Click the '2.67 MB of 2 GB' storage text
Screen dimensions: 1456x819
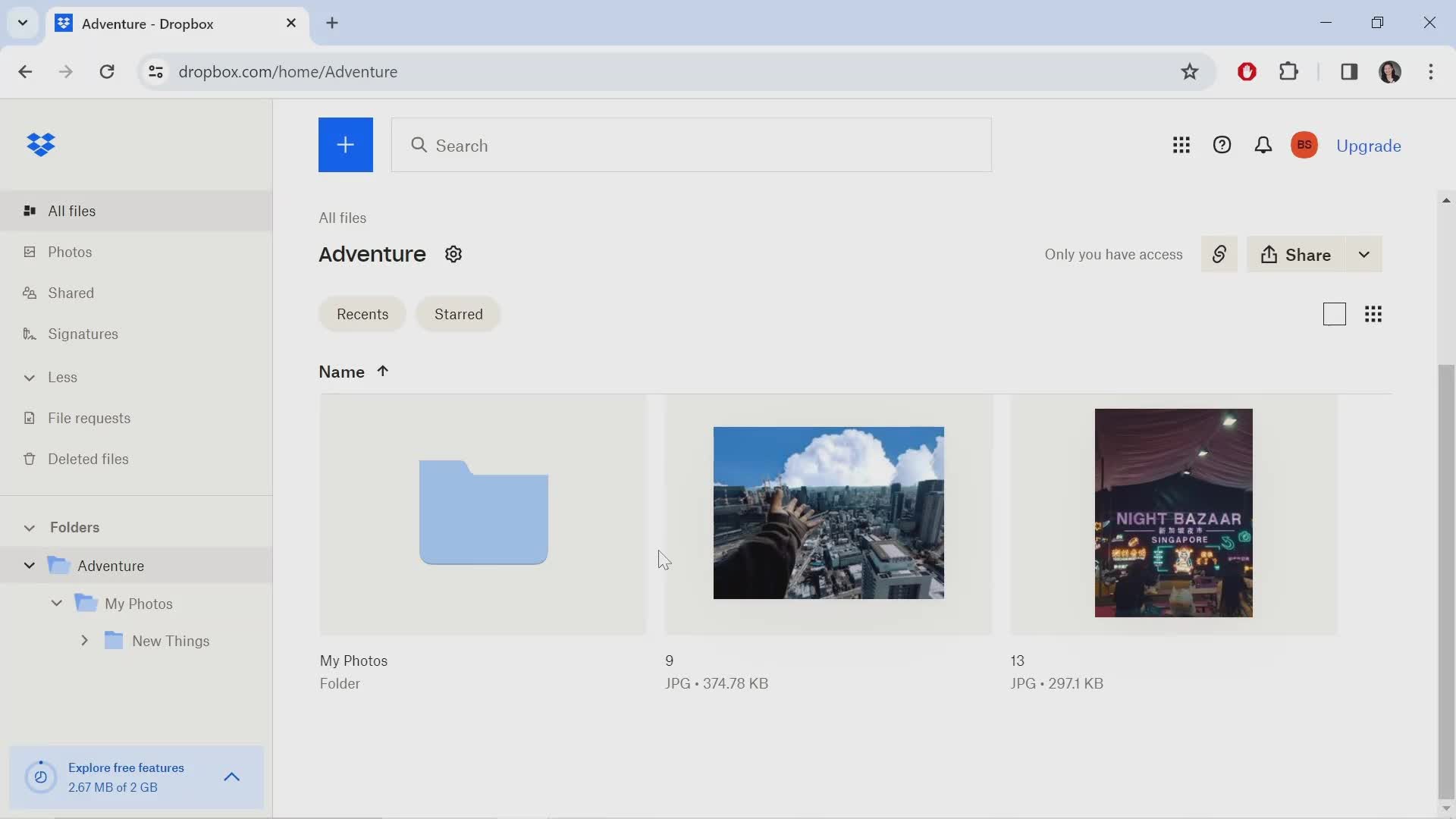click(x=113, y=787)
